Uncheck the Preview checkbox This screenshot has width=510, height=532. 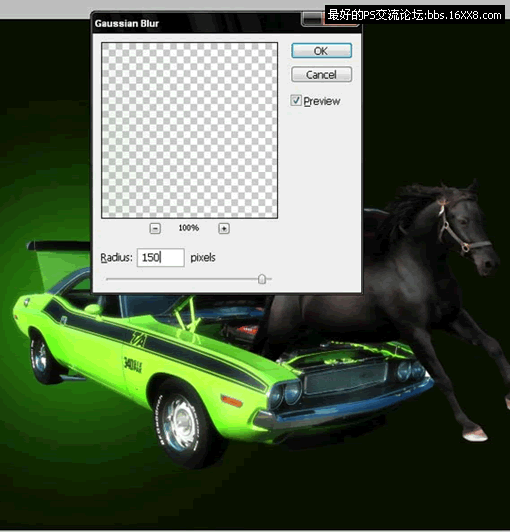[x=296, y=100]
